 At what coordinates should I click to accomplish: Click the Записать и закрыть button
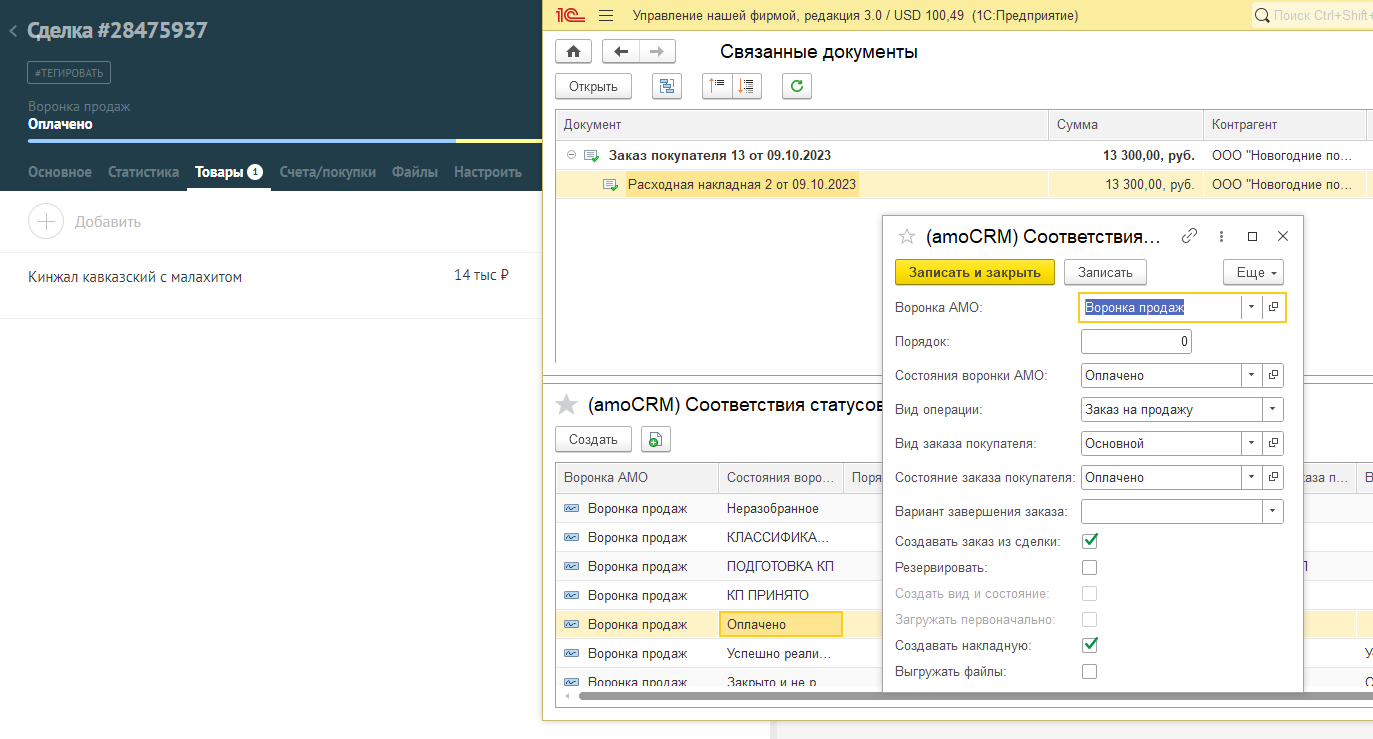tap(974, 272)
